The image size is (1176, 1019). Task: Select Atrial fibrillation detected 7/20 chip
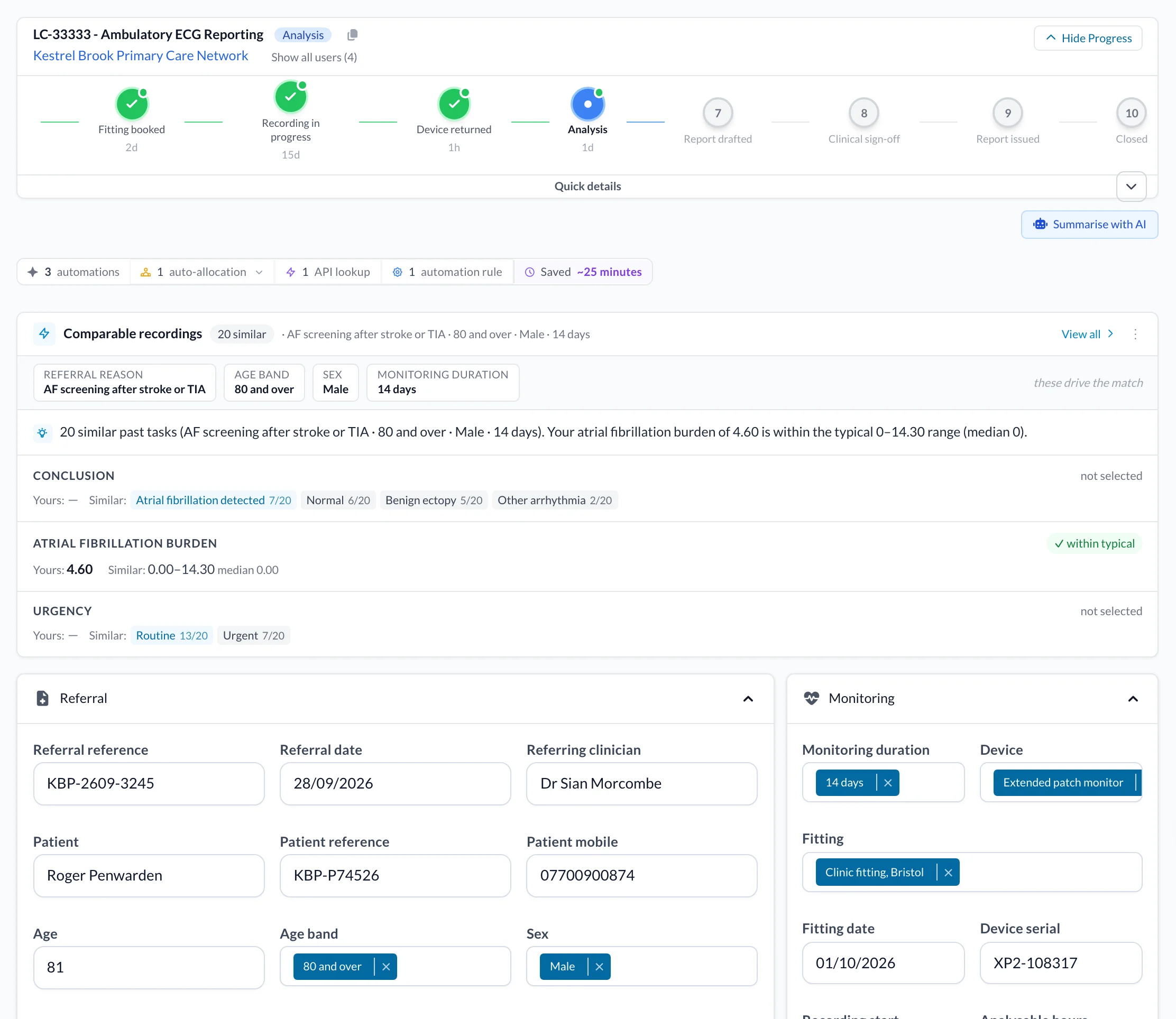(213, 501)
